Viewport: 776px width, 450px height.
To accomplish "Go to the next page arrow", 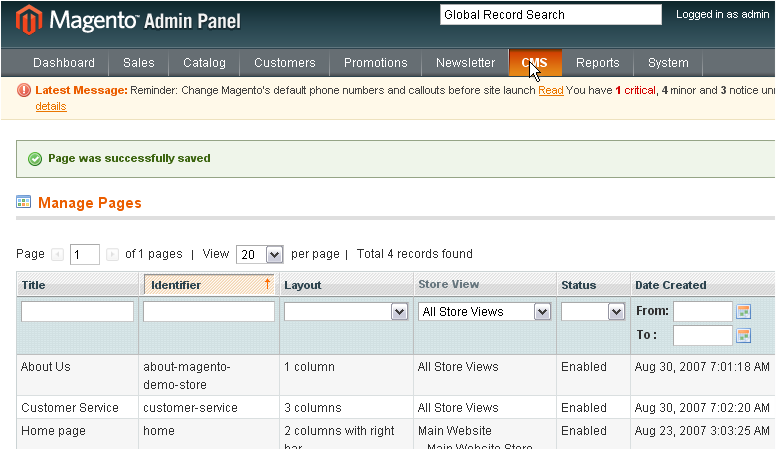I will [112, 255].
